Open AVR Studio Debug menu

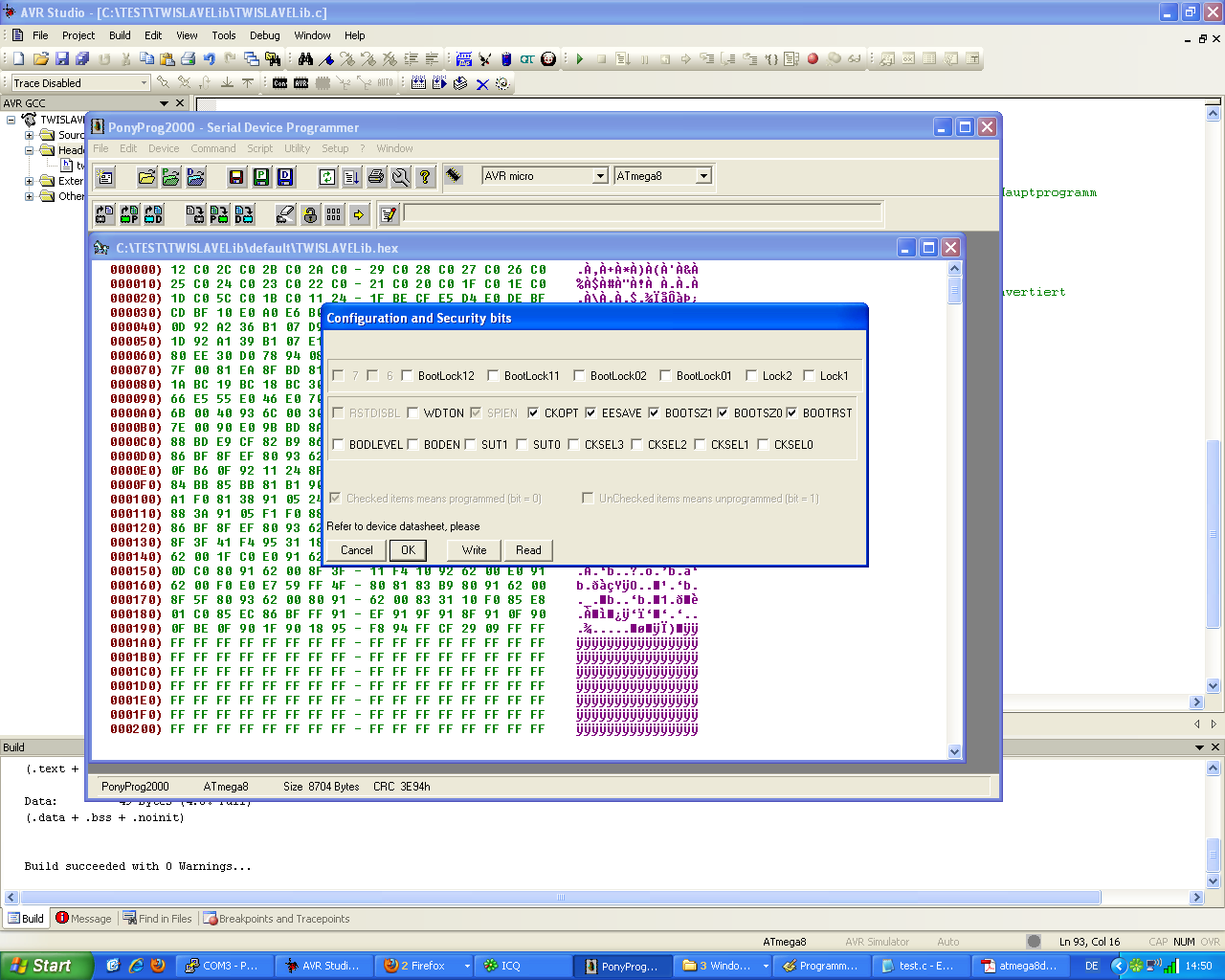265,35
